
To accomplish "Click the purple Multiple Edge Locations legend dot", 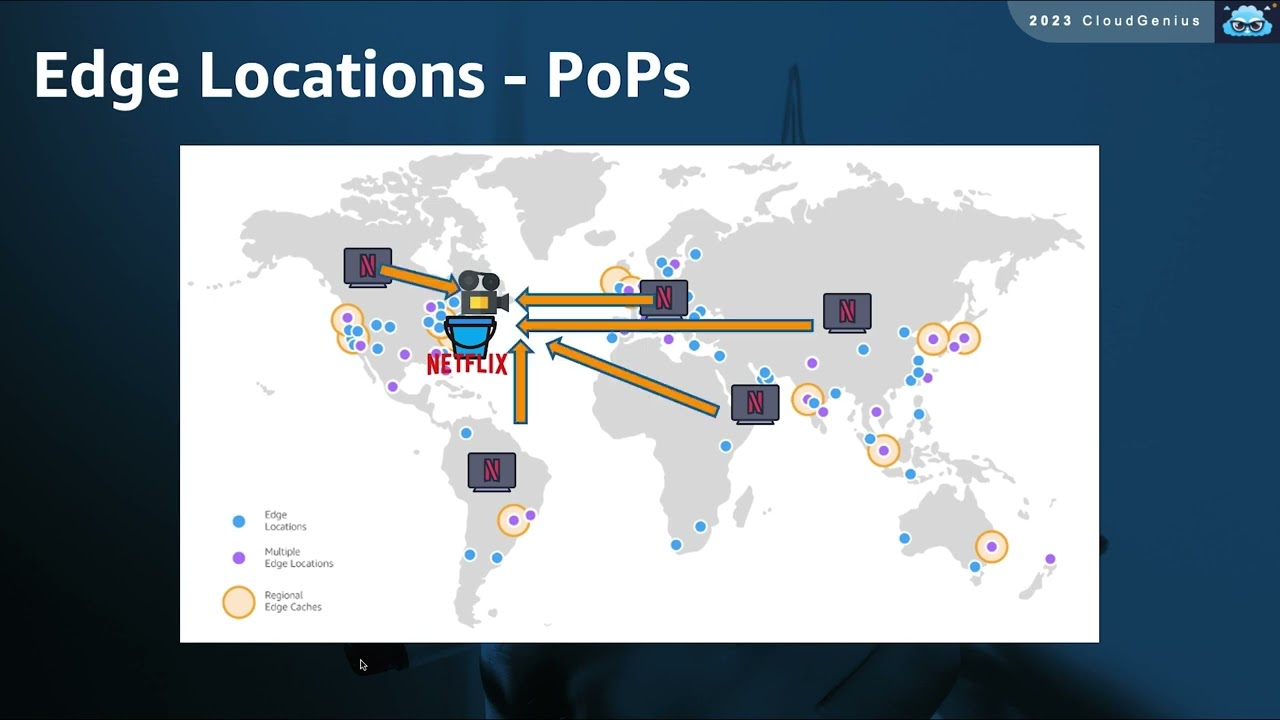I will point(239,558).
